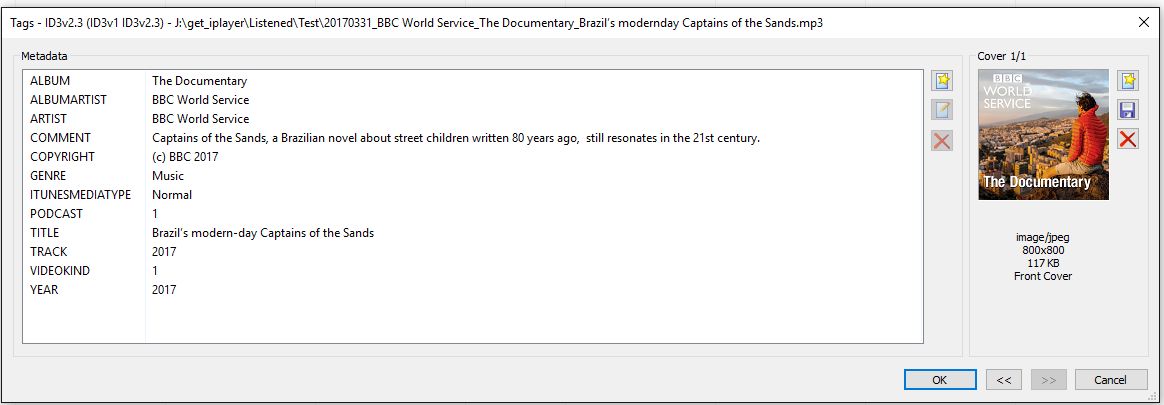Select the GENRE row showing Music

(473, 176)
